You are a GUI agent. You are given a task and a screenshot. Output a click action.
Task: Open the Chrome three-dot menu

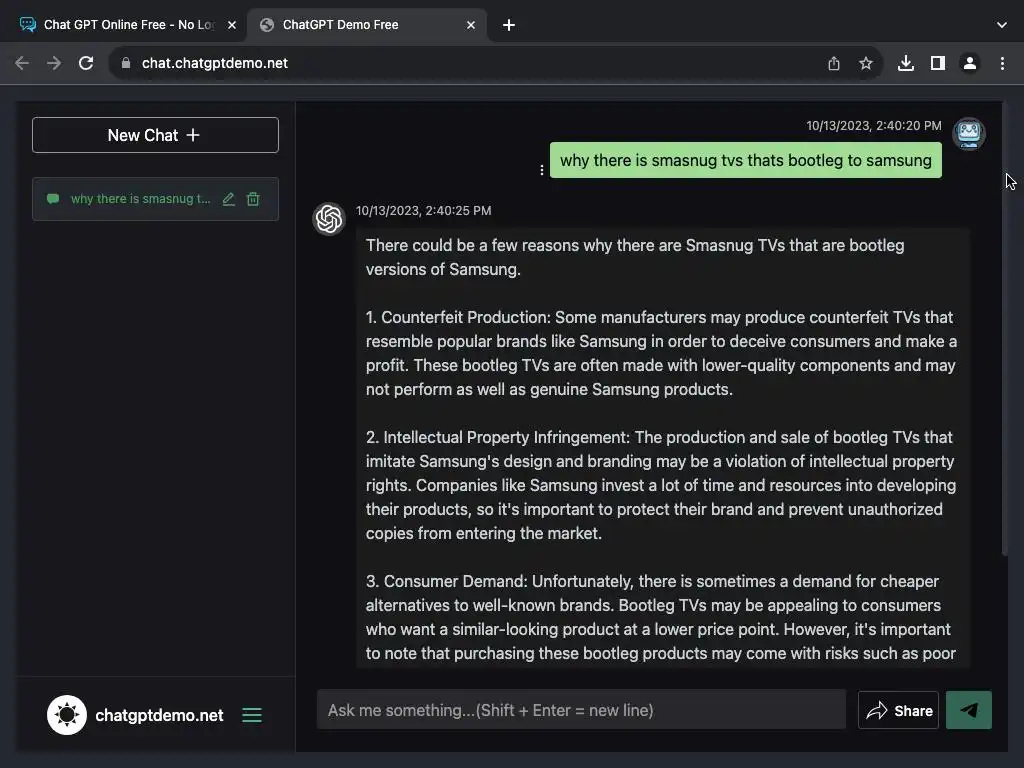tap(1002, 63)
